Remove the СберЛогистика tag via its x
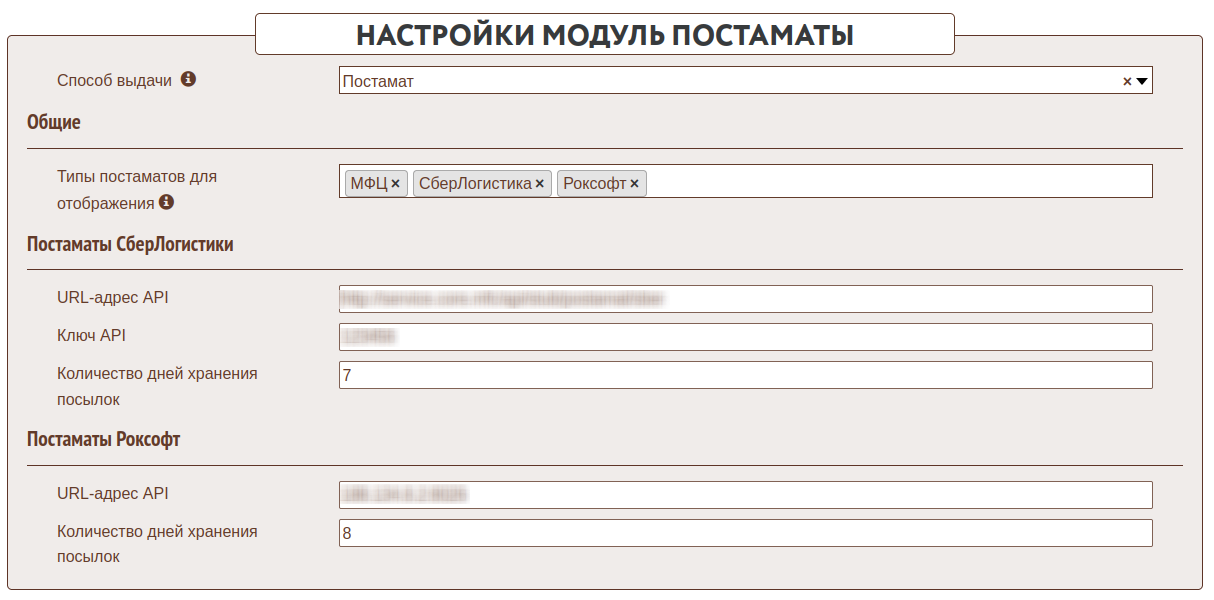 540,184
